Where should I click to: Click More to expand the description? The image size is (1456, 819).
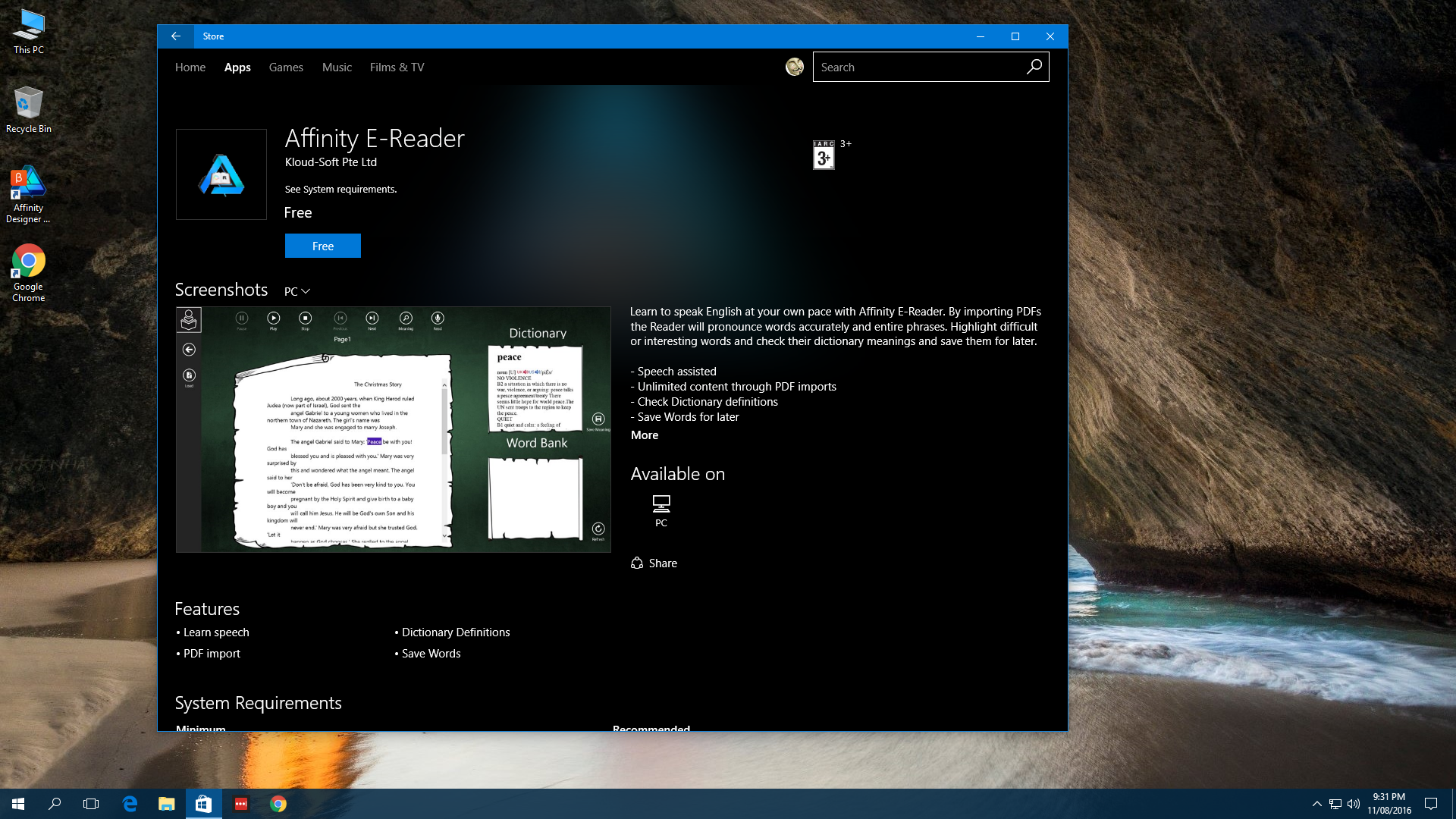tap(645, 435)
